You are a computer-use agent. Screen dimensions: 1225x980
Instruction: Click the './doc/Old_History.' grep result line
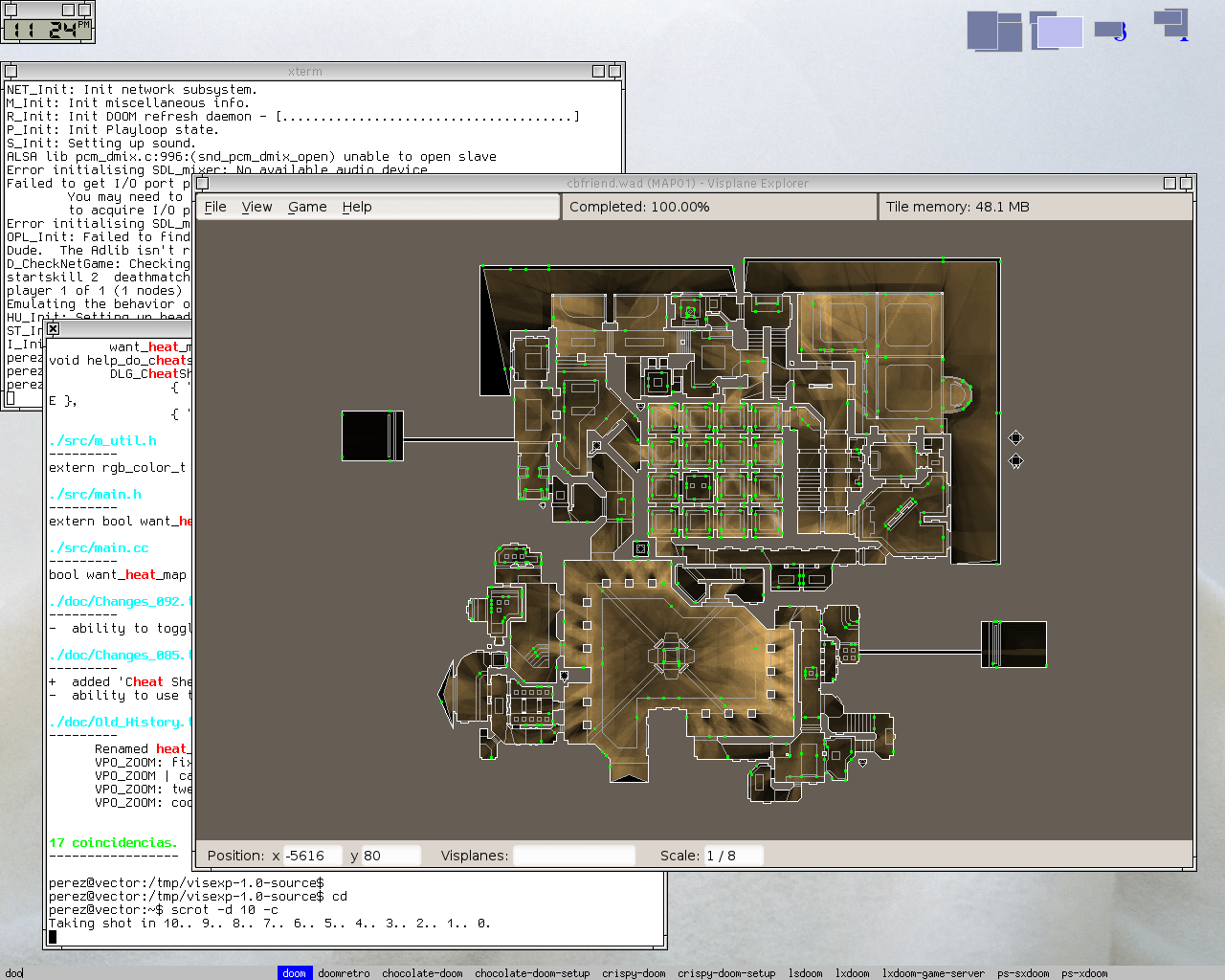tap(121, 723)
